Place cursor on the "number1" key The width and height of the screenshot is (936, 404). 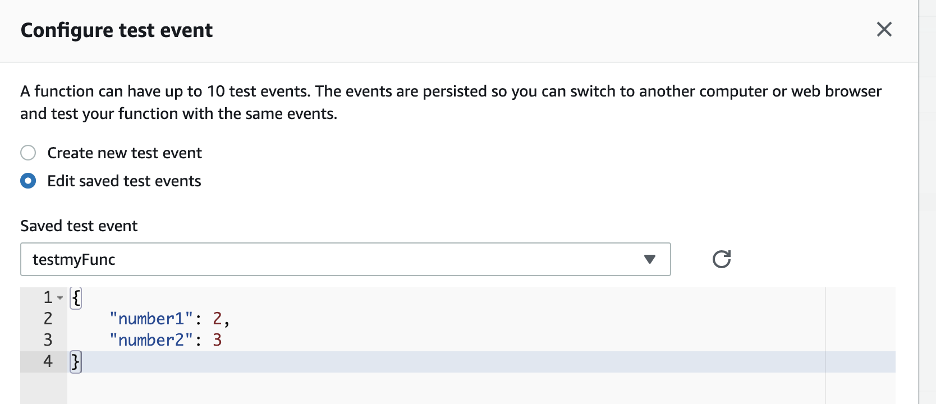[x=152, y=319]
